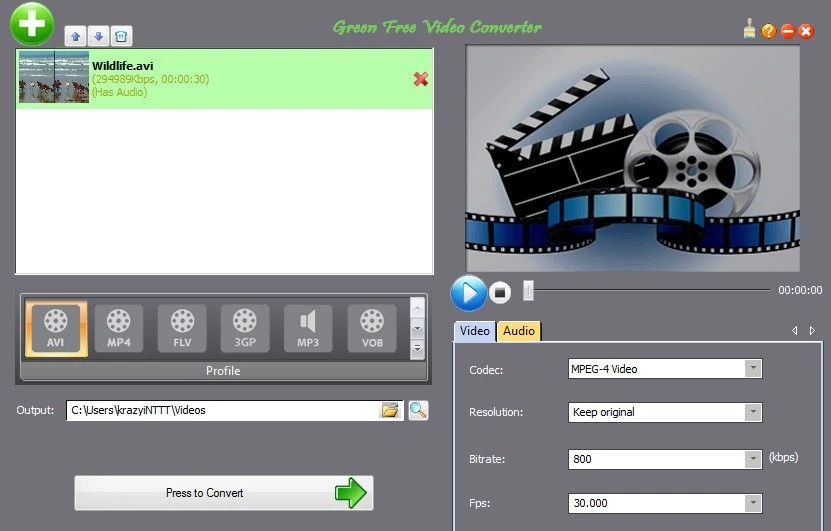Browse output folder with folder icon
The image size is (831, 531).
click(390, 410)
